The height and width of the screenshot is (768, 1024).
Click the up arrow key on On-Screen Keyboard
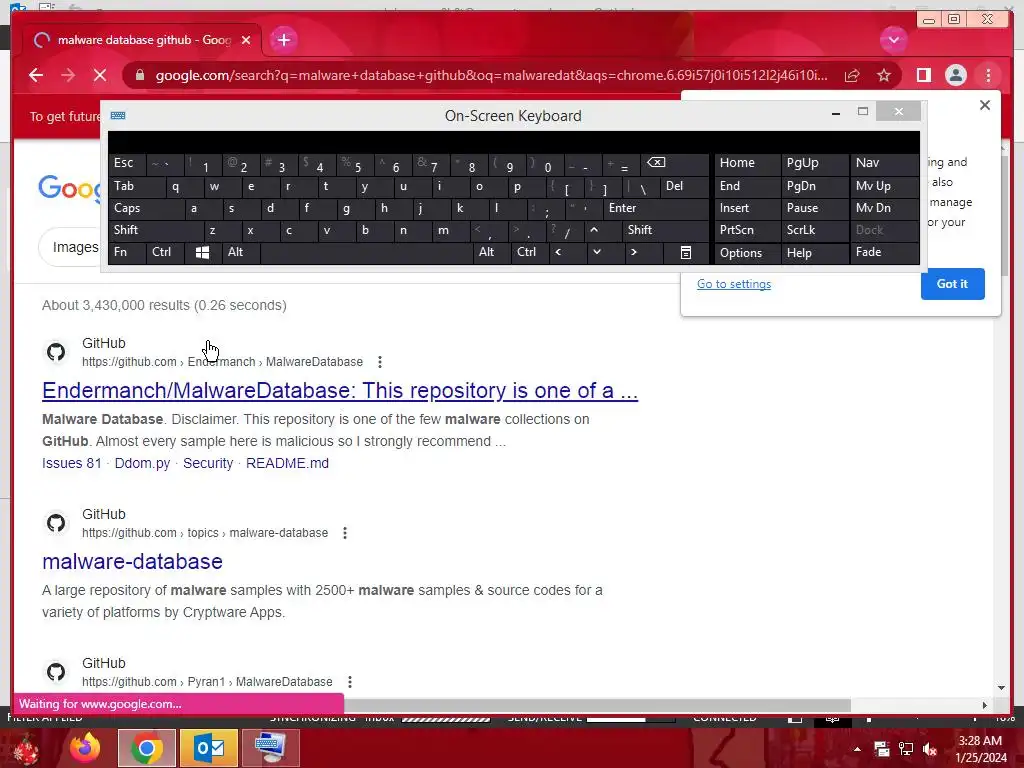click(x=594, y=230)
